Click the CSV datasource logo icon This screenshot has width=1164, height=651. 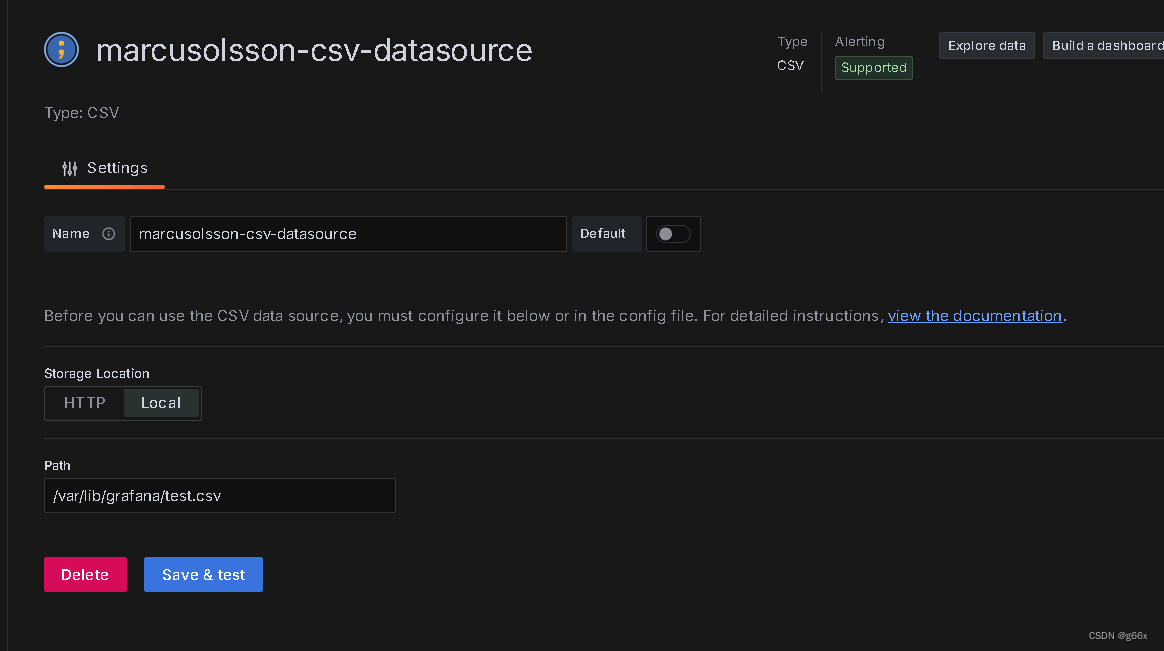[x=62, y=50]
